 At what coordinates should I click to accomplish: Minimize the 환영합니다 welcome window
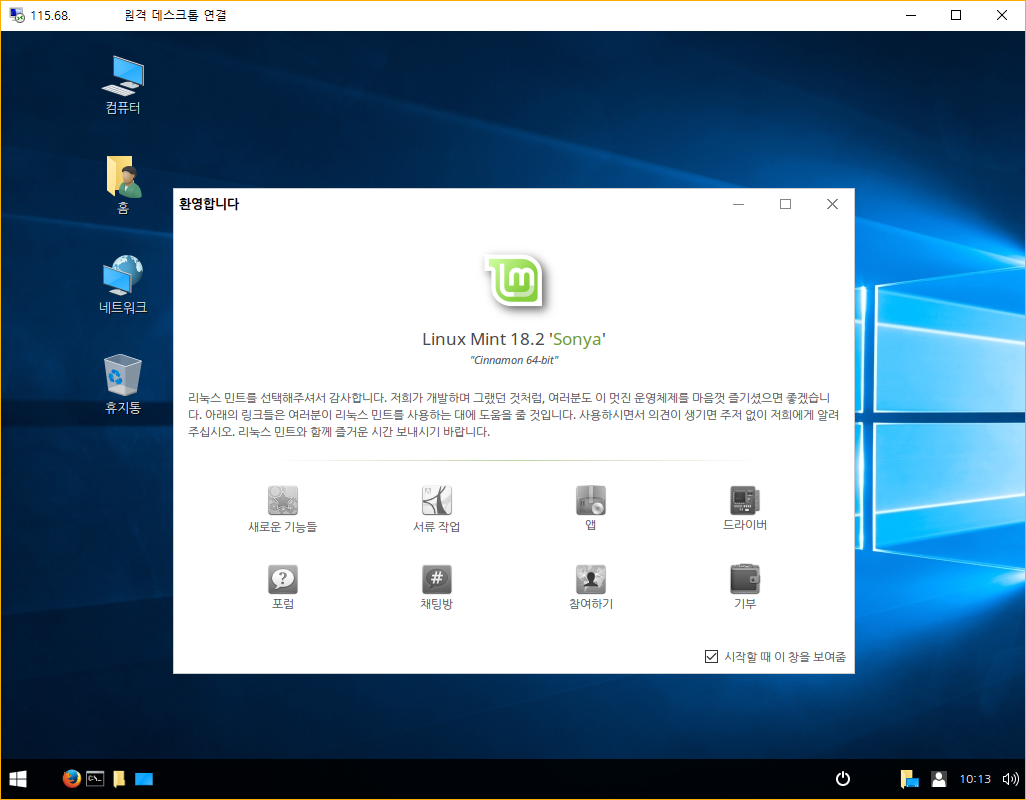739,204
